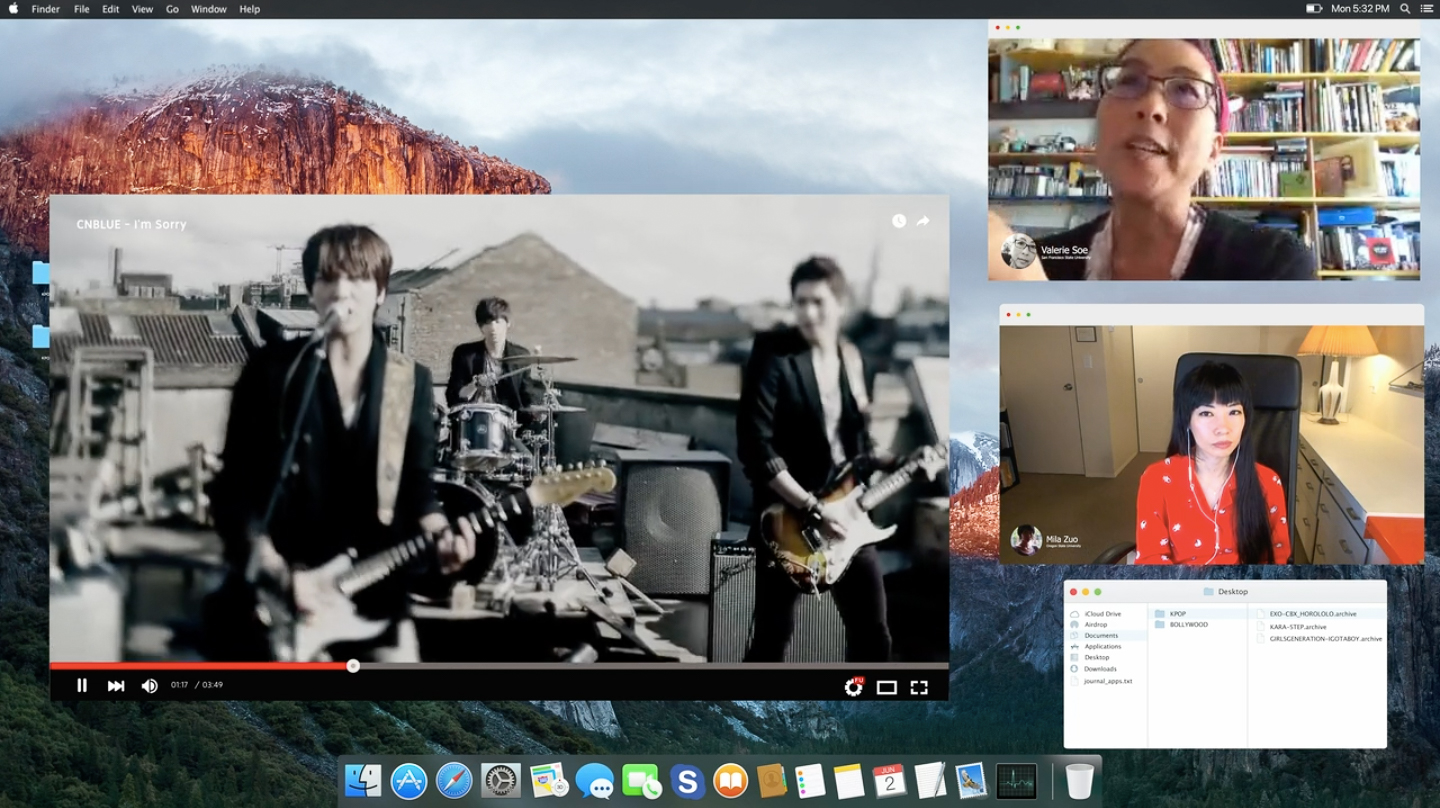Open System Preferences in the Dock
Viewport: 1440px width, 808px height.
click(501, 780)
